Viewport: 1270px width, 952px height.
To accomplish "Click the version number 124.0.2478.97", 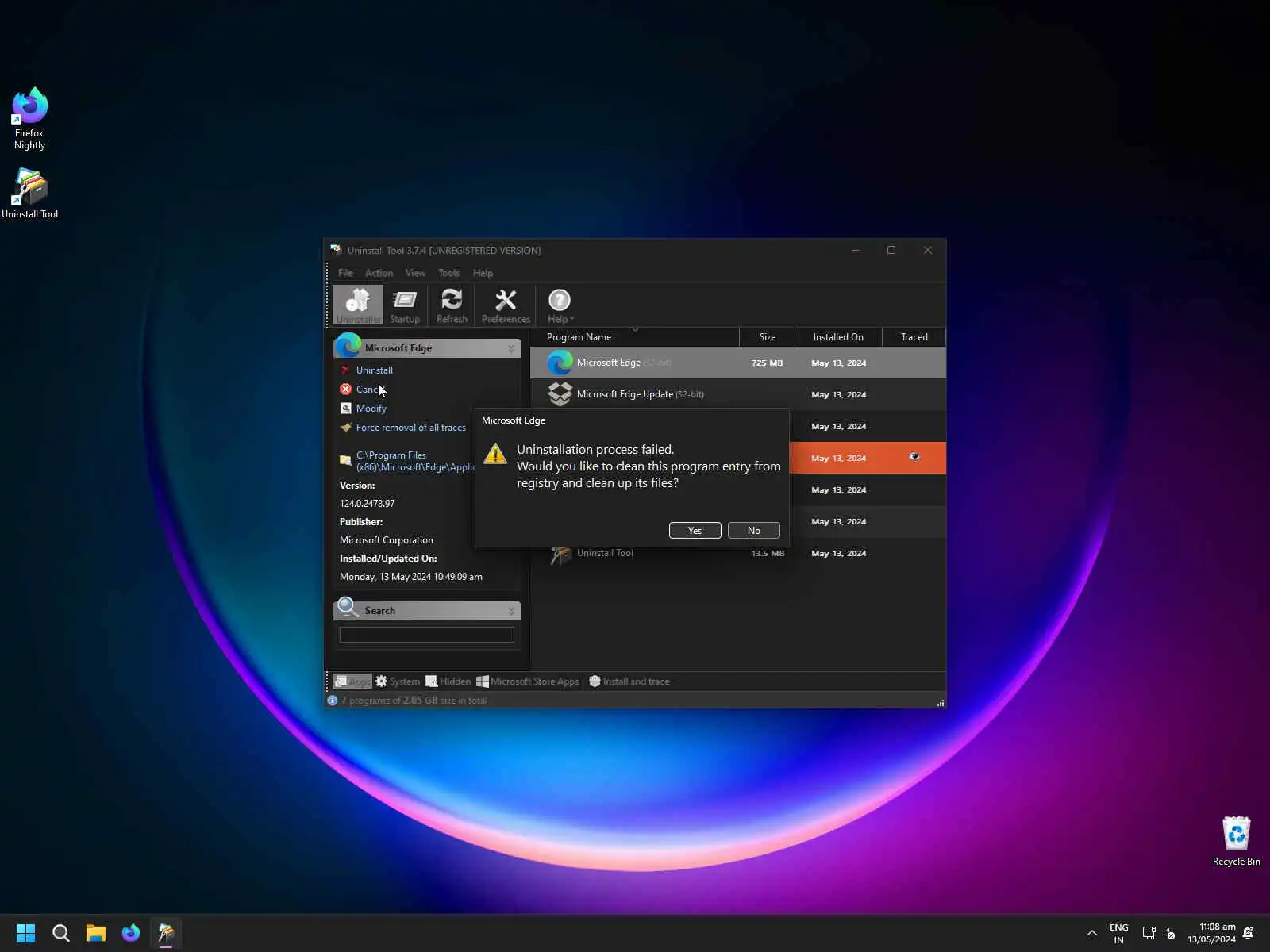I will 367,504.
